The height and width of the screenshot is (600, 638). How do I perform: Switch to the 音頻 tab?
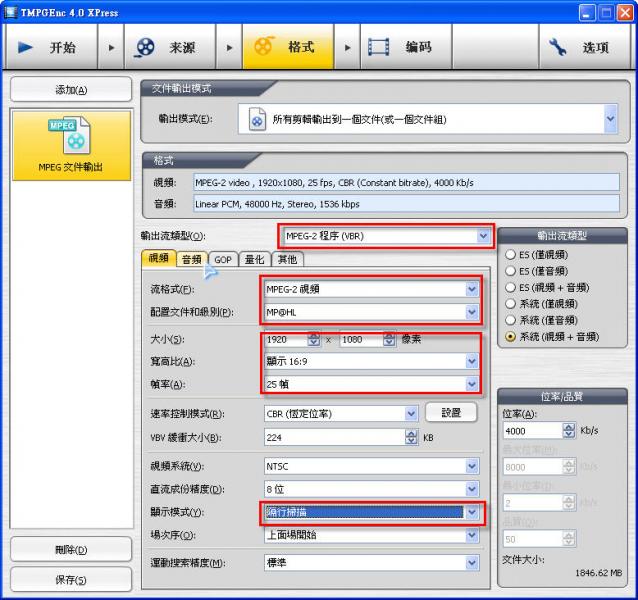click(191, 259)
